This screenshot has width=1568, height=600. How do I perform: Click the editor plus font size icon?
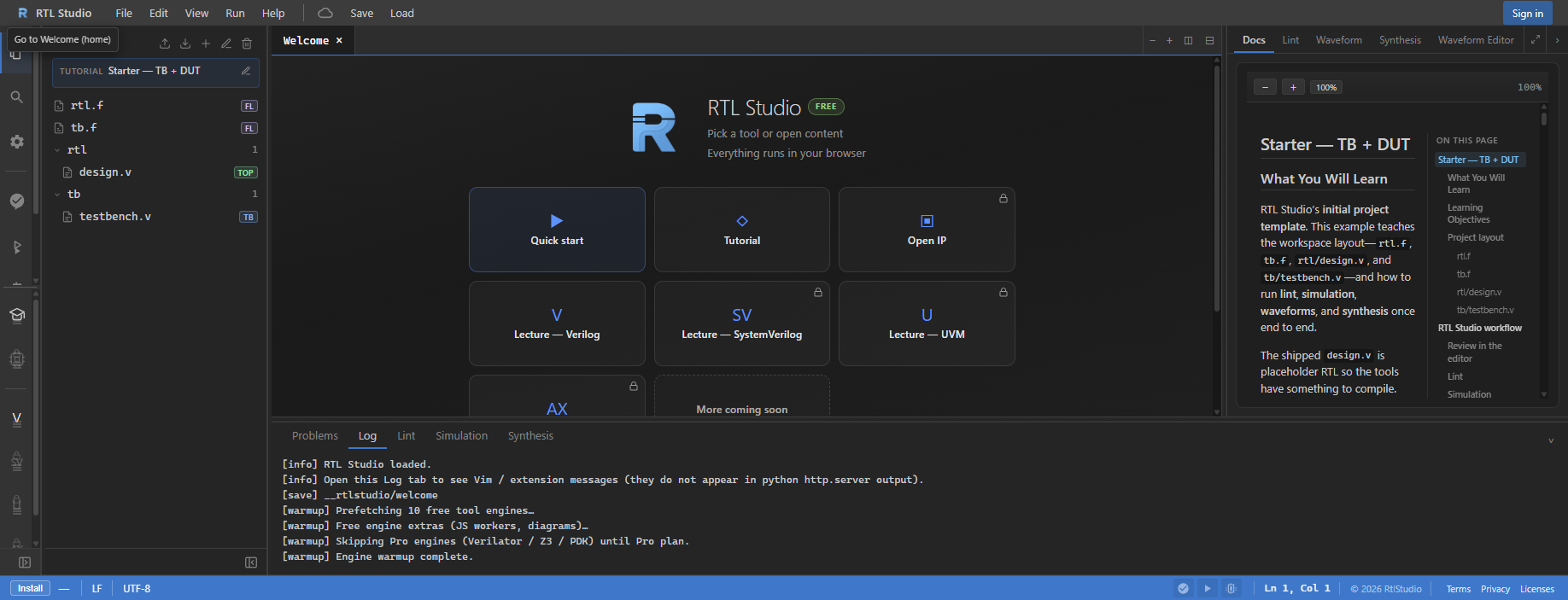[1169, 40]
